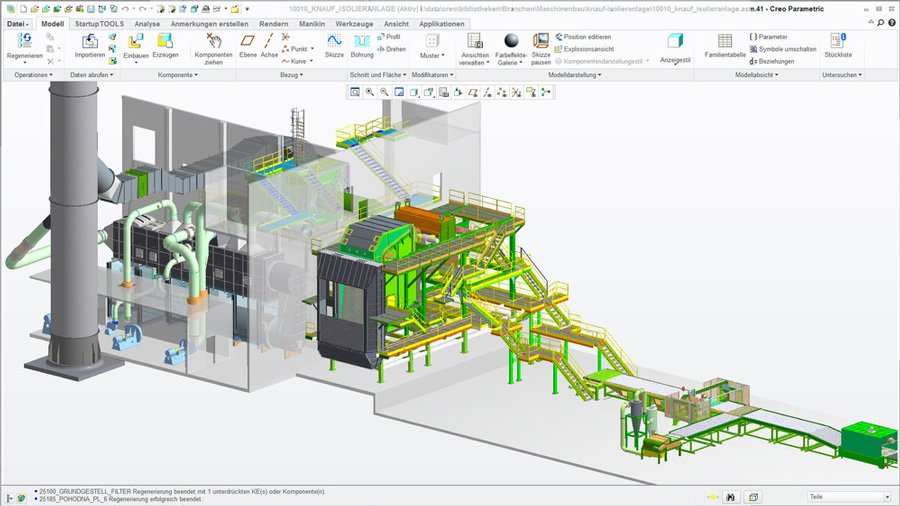Expand the Operationen group menu
Screen dimensions: 900x506
point(33,75)
